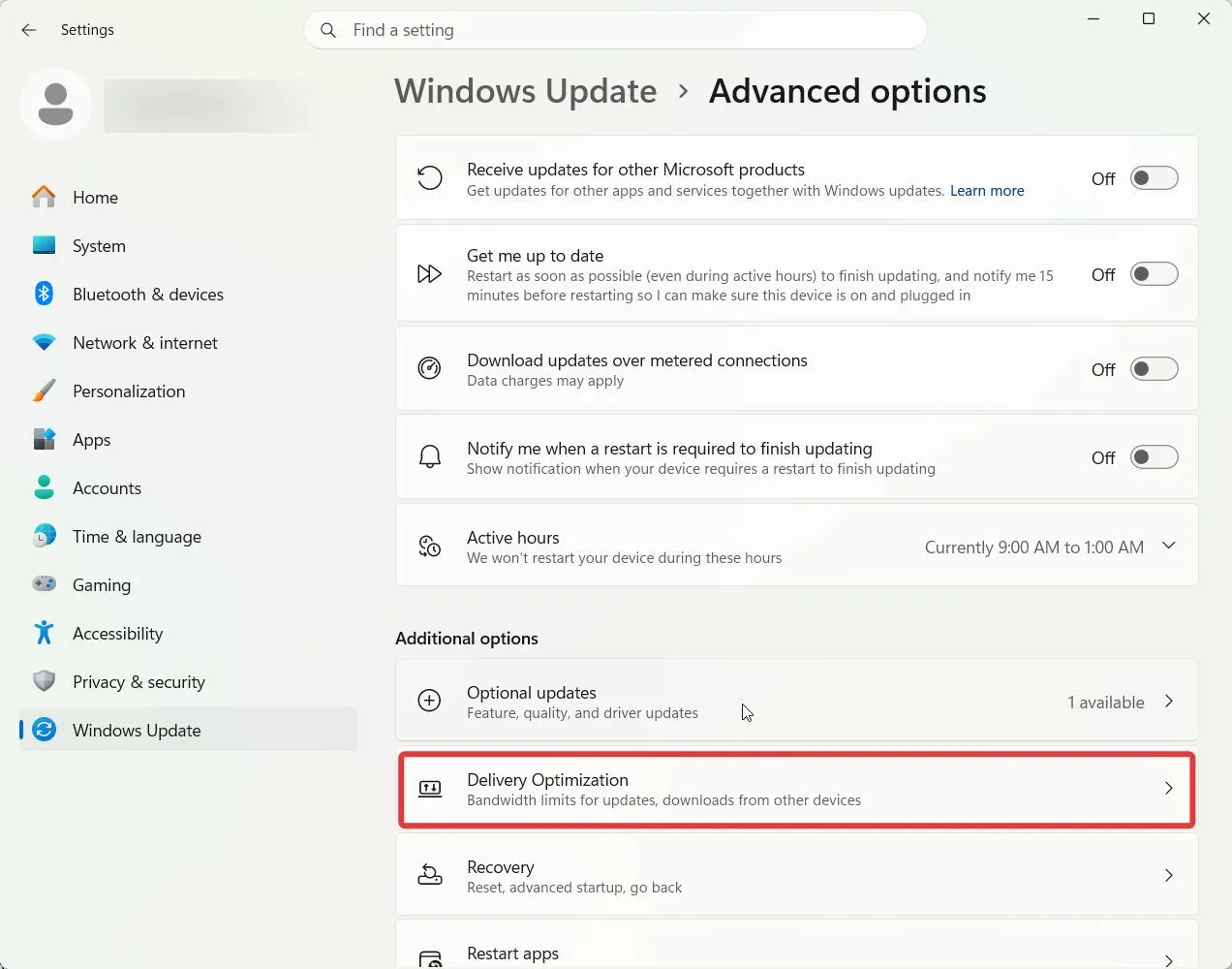Viewport: 1232px width, 969px height.
Task: Enable the Get me up to date switch
Action: [1154, 274]
